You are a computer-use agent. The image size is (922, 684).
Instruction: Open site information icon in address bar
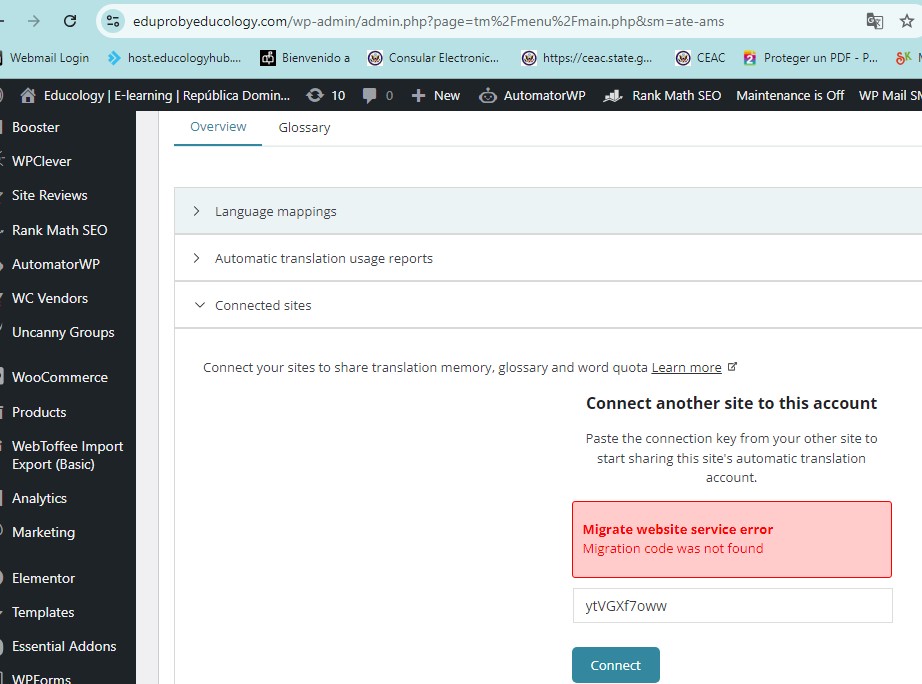coord(112,21)
